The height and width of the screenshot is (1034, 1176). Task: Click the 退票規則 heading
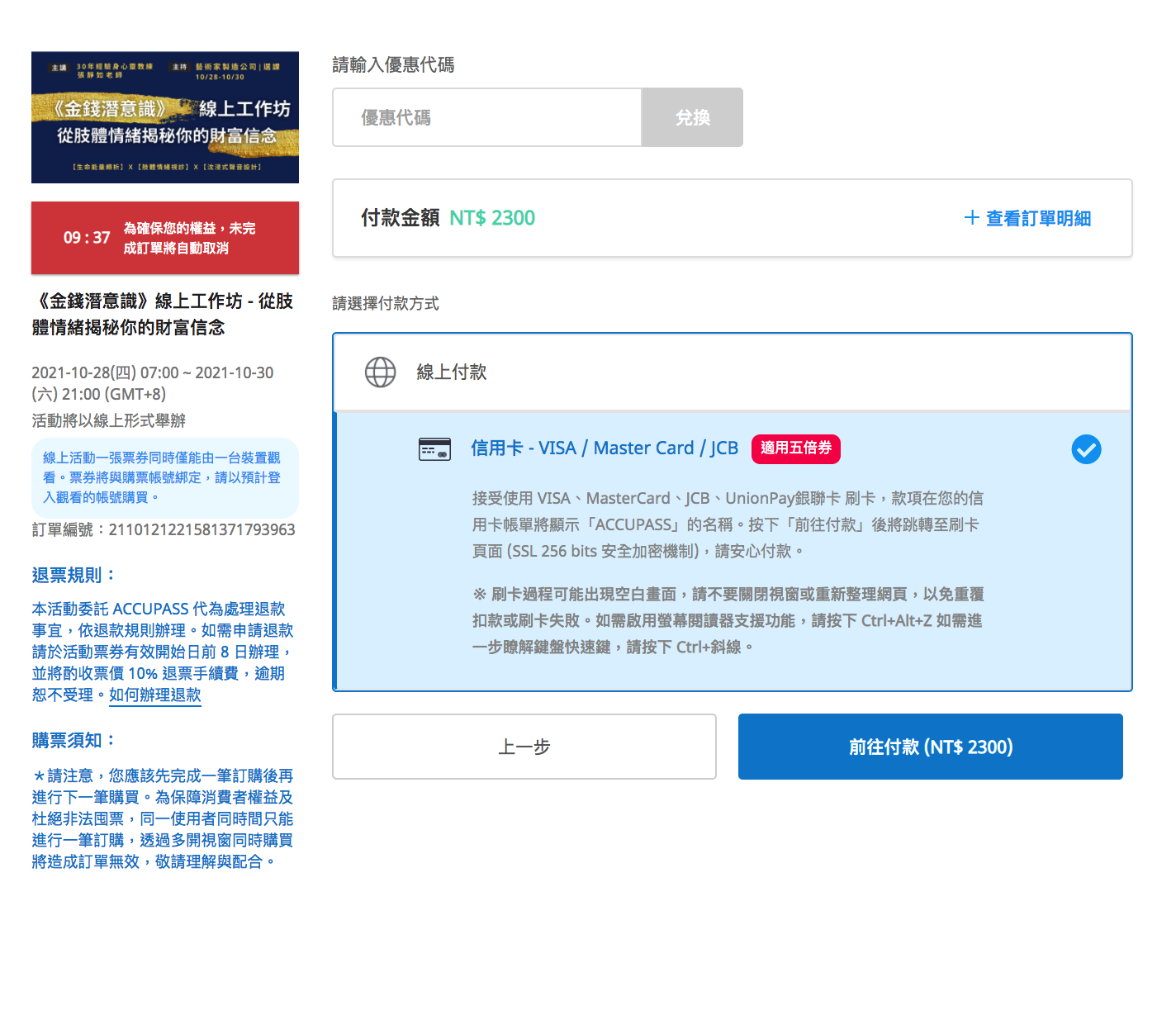click(x=73, y=576)
